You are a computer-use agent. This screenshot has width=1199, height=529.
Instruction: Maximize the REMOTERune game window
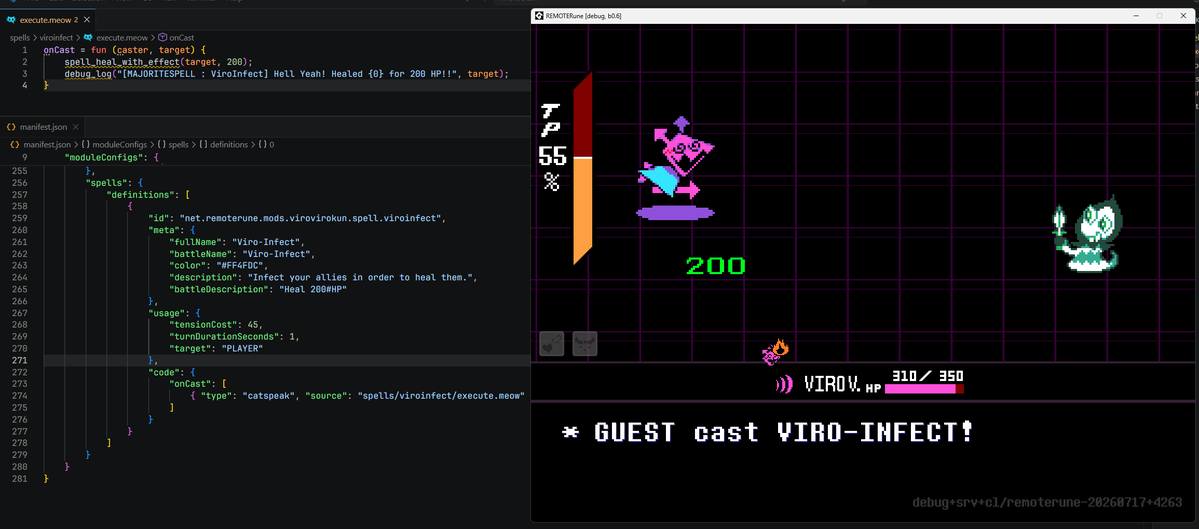(1158, 15)
